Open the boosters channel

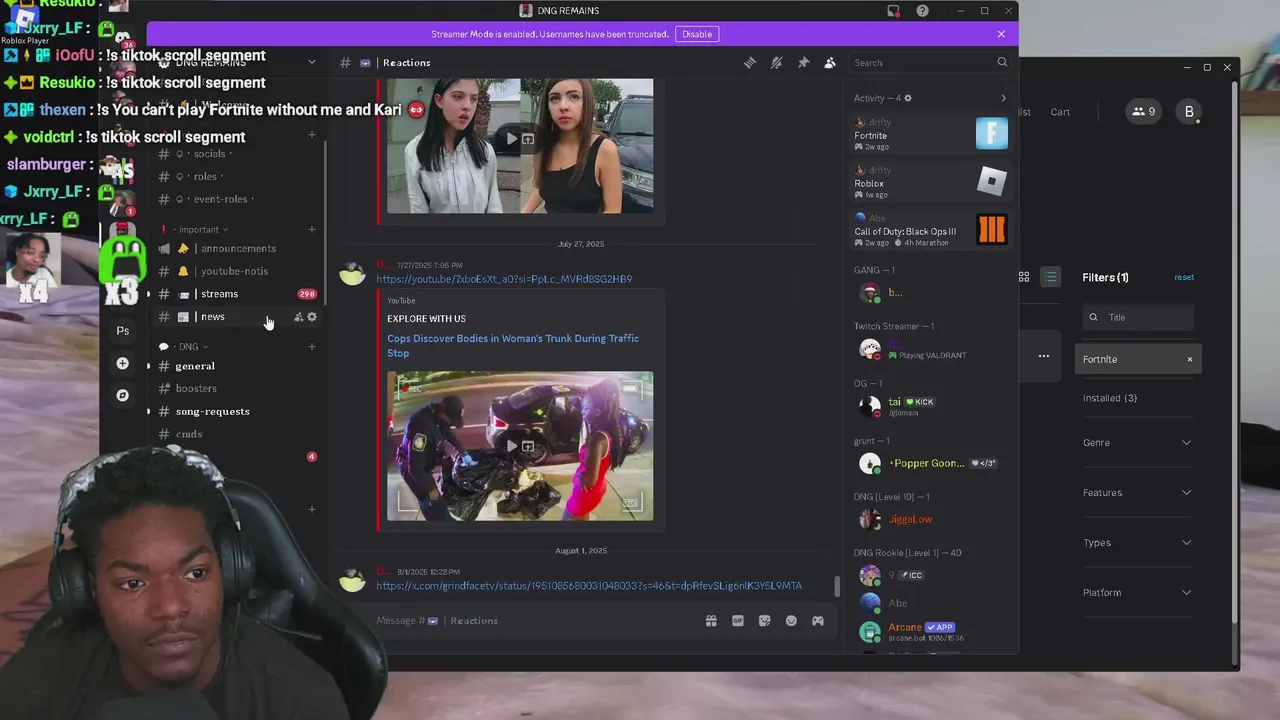coord(196,389)
